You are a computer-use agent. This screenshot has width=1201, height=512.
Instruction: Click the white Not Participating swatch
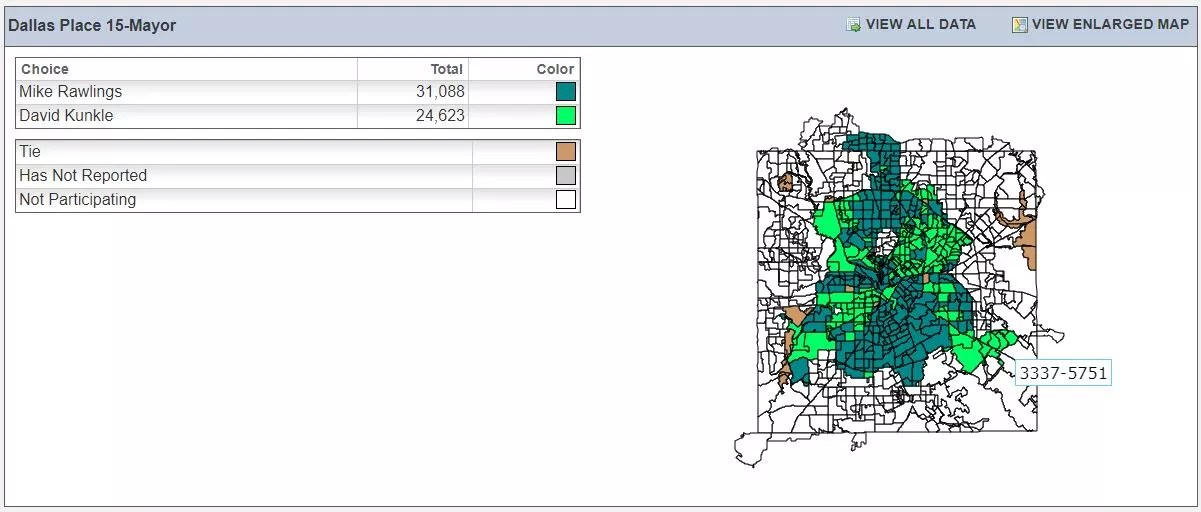[566, 200]
